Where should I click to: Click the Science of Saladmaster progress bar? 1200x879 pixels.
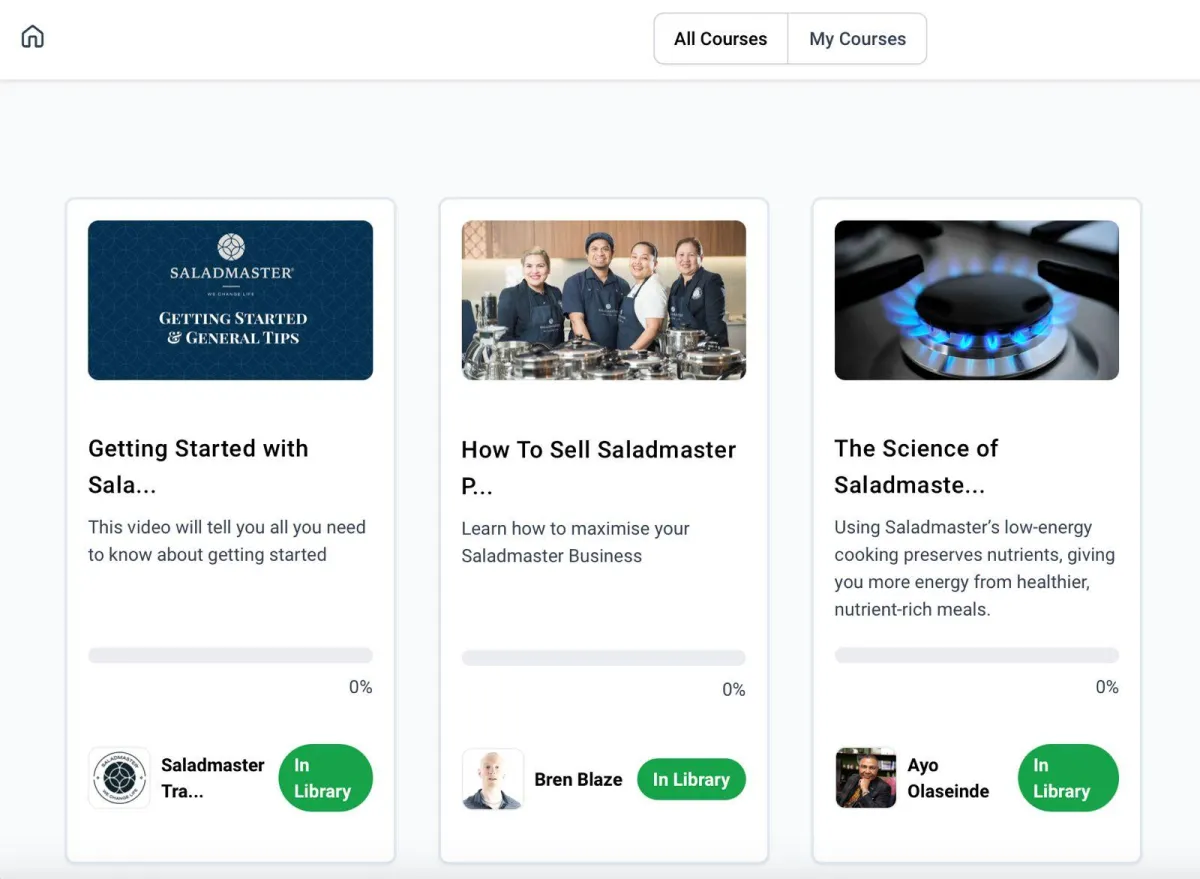tap(977, 656)
